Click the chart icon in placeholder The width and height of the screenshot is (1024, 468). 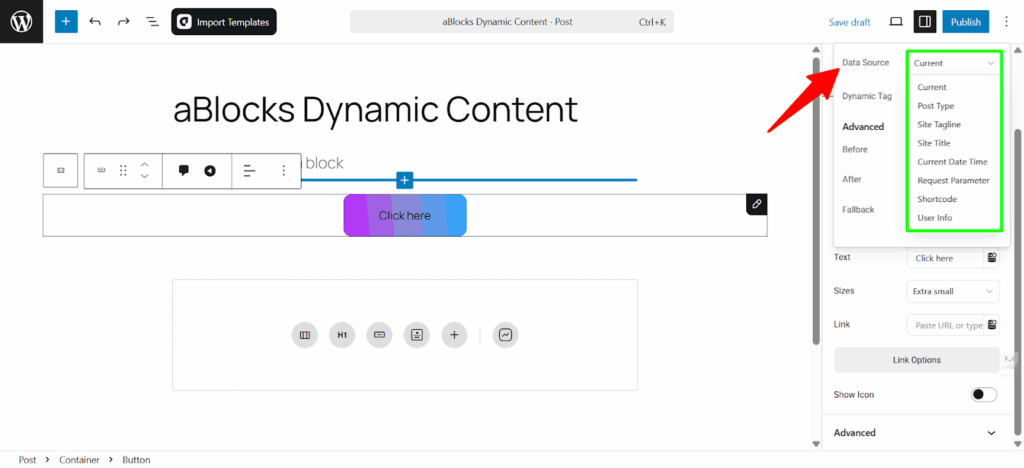pyautogui.click(x=505, y=335)
